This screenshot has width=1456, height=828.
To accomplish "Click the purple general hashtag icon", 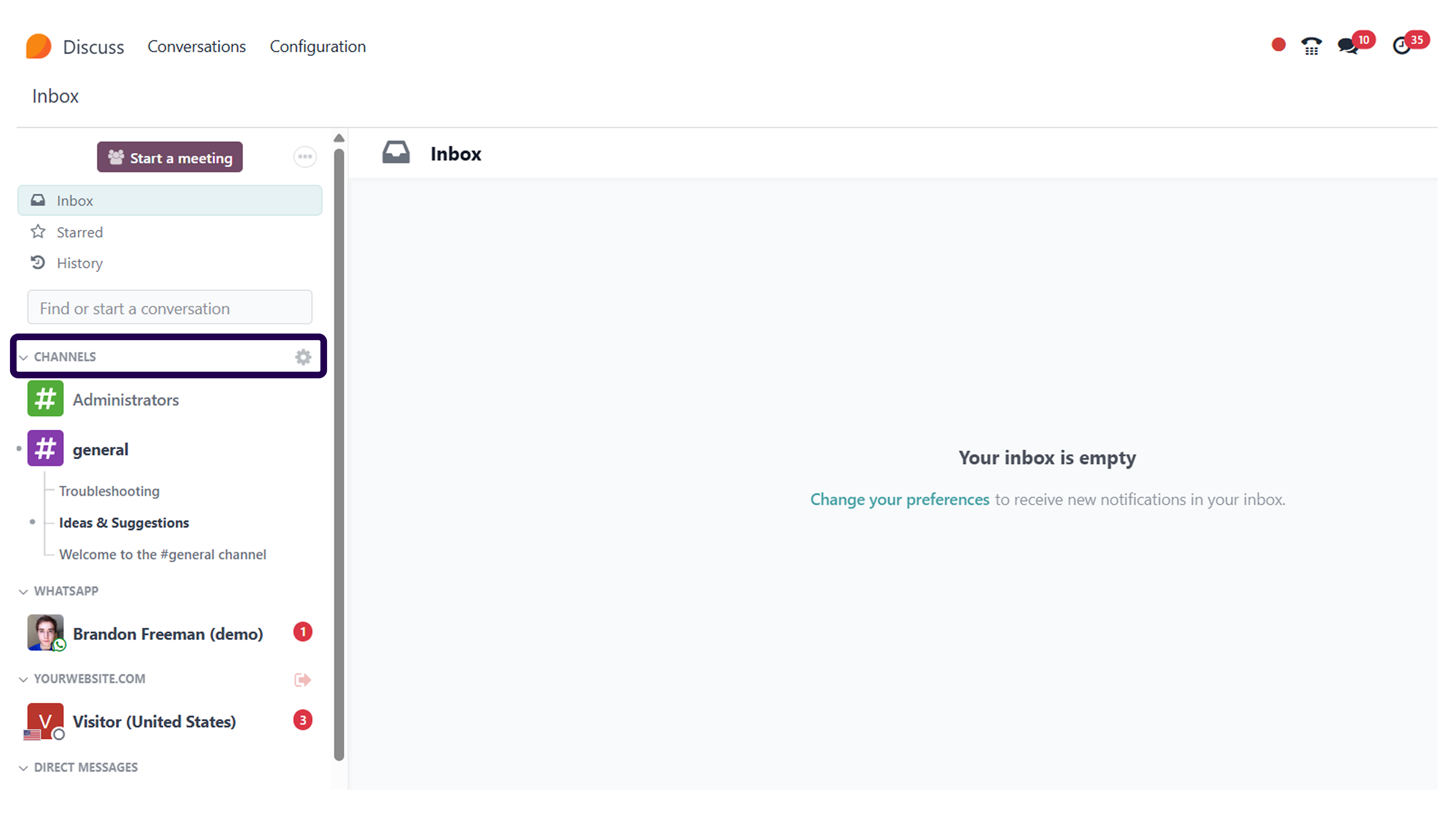I will [46, 449].
